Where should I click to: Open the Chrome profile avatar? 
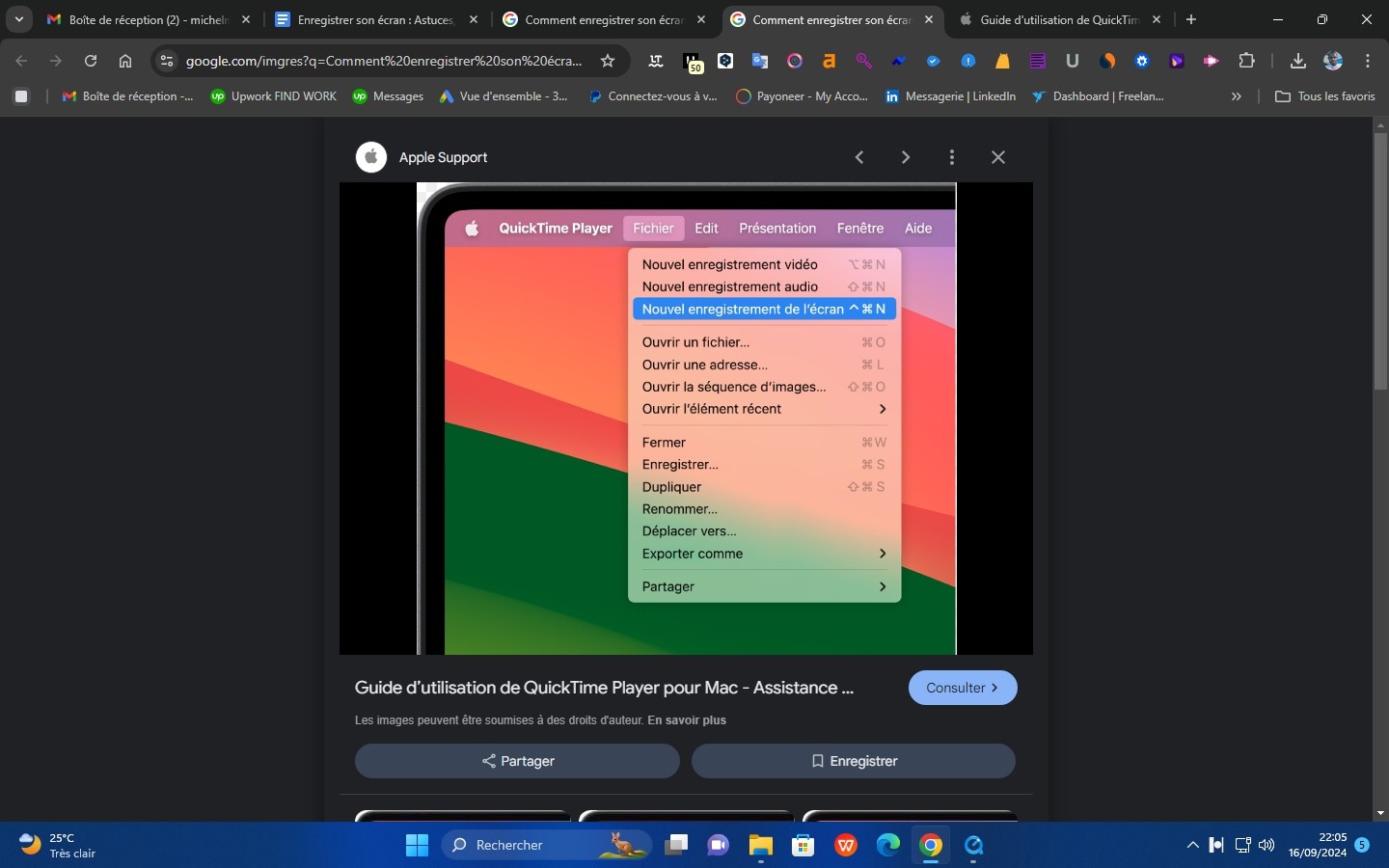1333,61
